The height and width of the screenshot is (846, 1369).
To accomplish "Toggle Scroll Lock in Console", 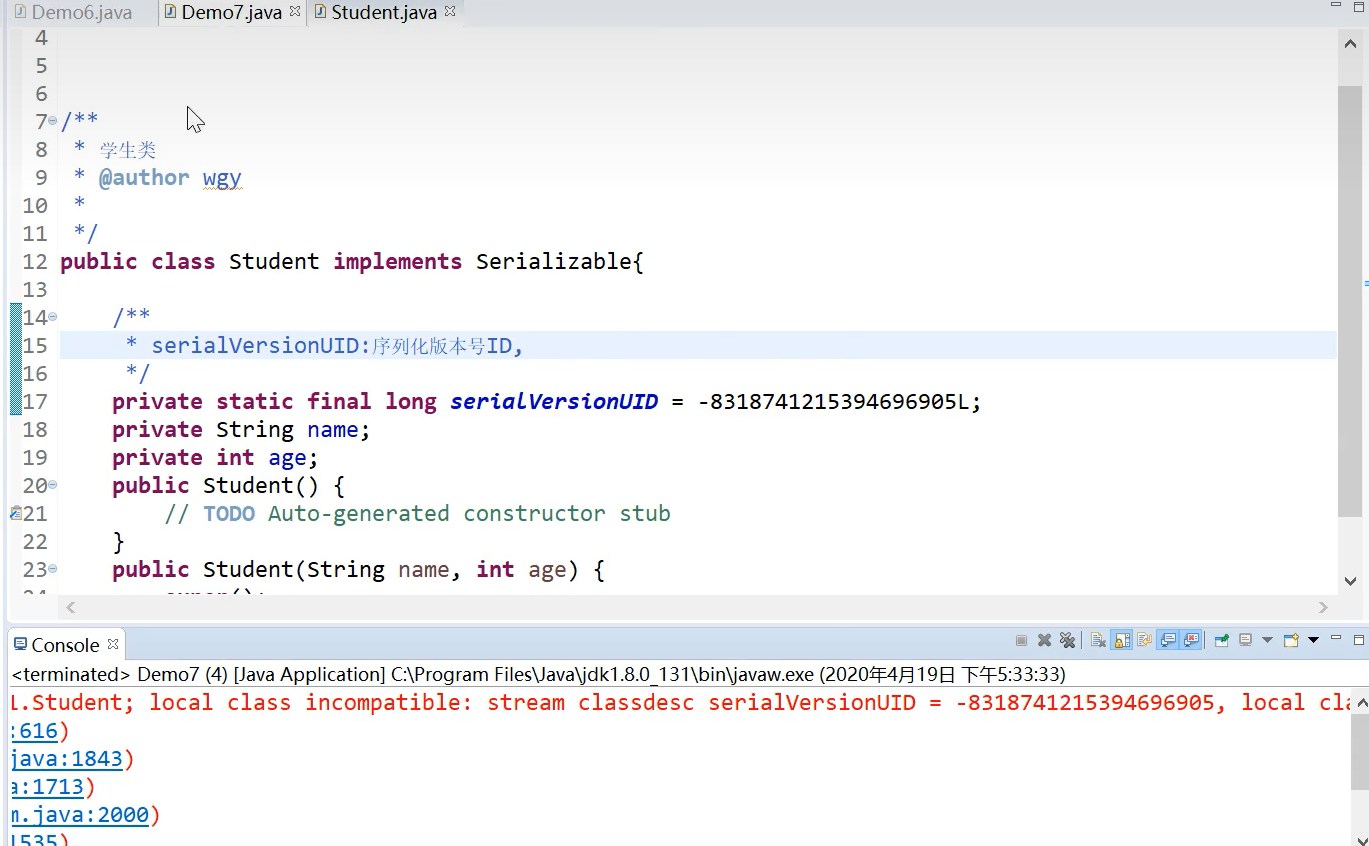I will pyautogui.click(x=1122, y=640).
